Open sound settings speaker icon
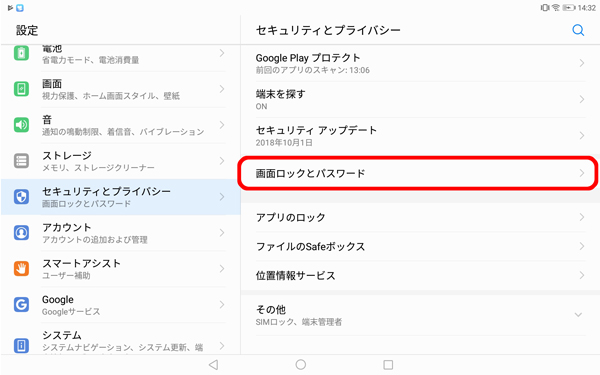This screenshot has width=600, height=375. 21,125
